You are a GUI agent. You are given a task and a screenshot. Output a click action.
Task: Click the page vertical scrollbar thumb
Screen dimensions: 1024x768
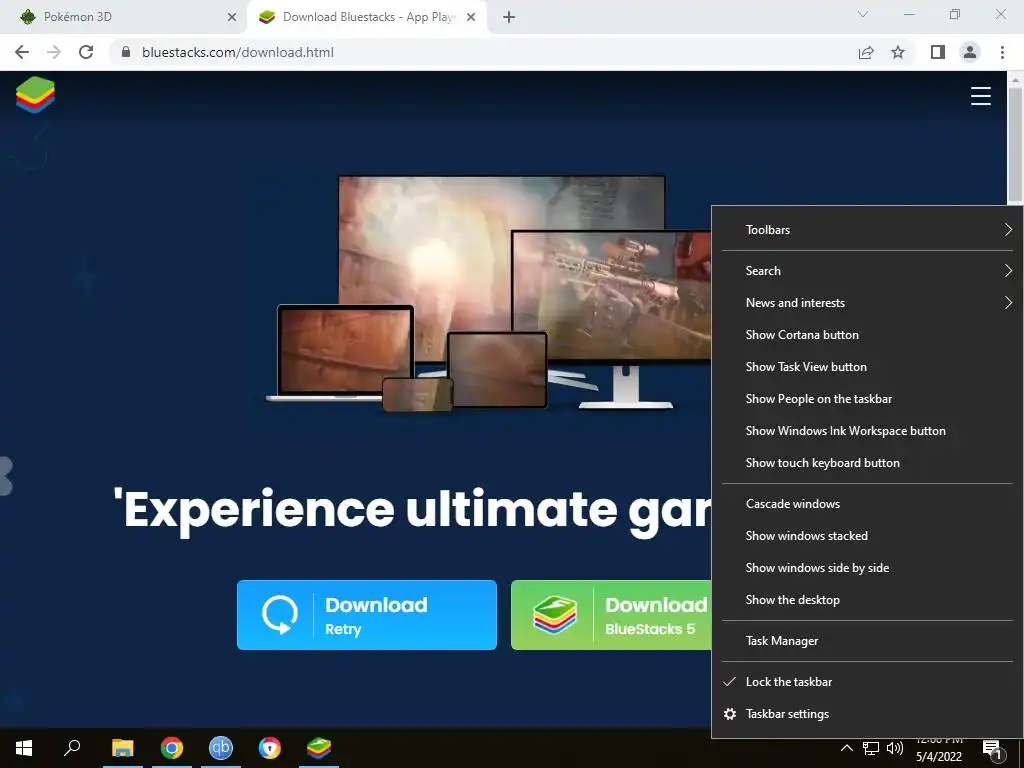coord(1015,145)
